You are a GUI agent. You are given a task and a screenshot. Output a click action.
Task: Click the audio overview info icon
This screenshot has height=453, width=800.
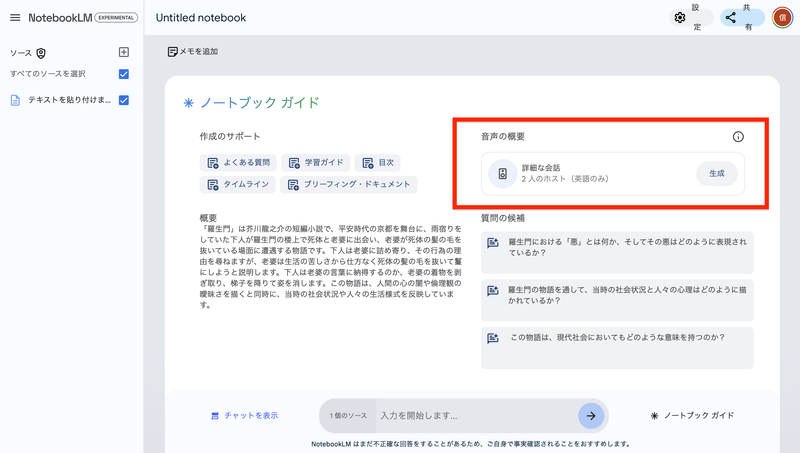click(x=738, y=136)
